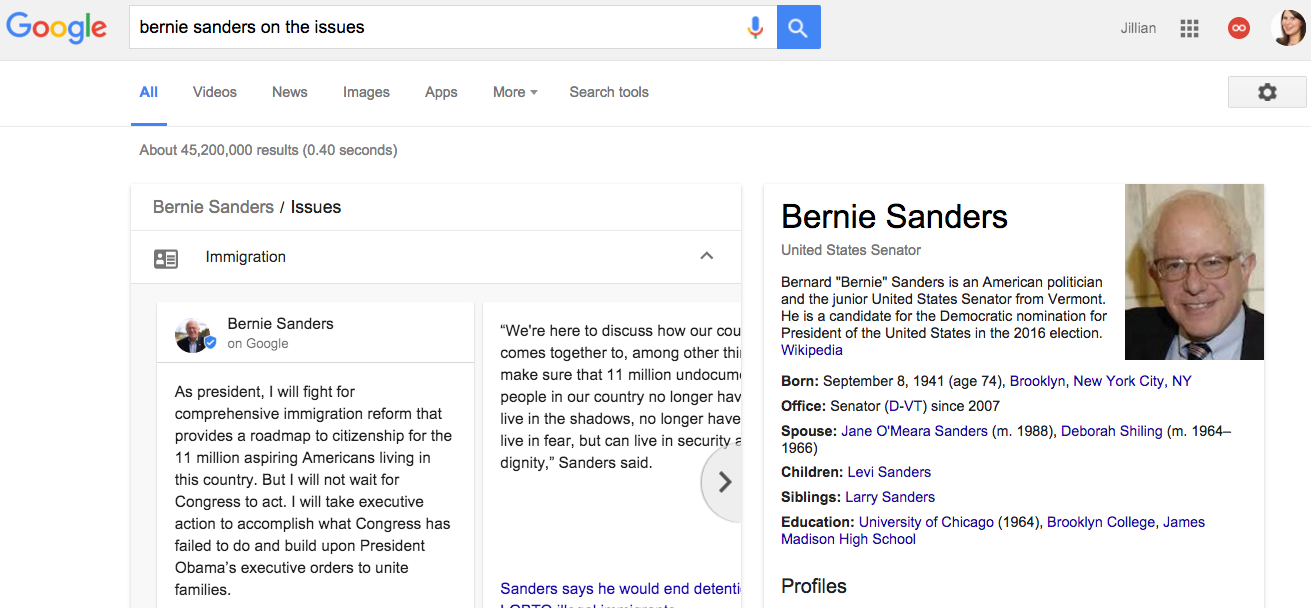This screenshot has width=1311, height=608.
Task: Open the Wikipedia link
Action: tap(812, 350)
